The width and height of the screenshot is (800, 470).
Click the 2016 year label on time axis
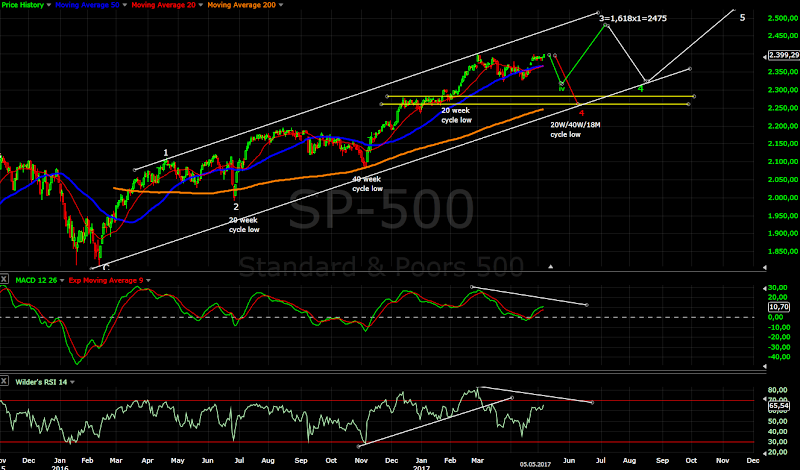coord(60,467)
